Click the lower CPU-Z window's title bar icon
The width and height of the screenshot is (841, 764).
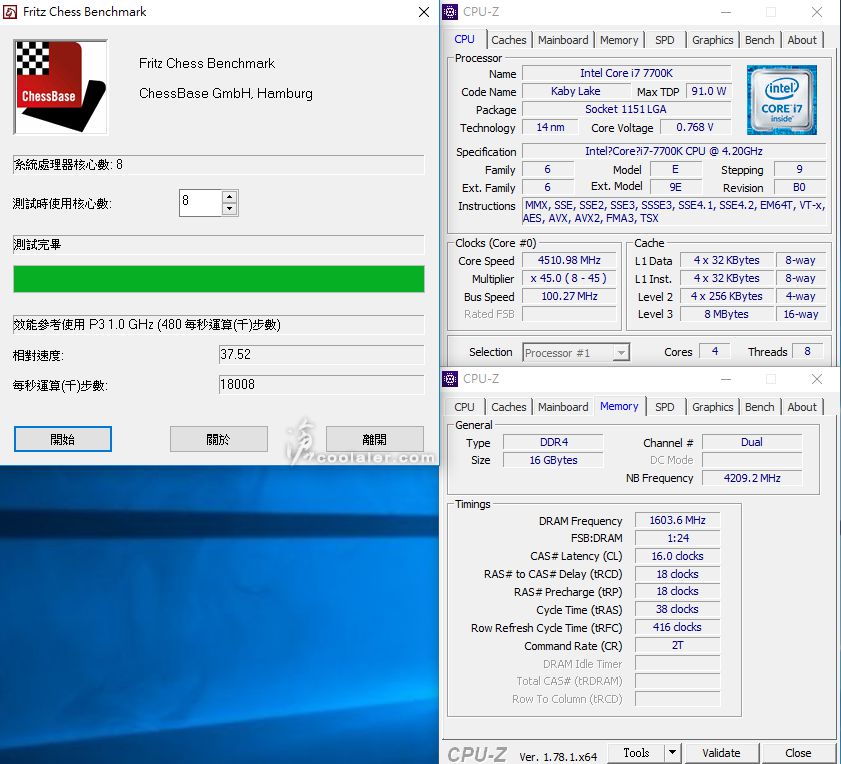(450, 379)
